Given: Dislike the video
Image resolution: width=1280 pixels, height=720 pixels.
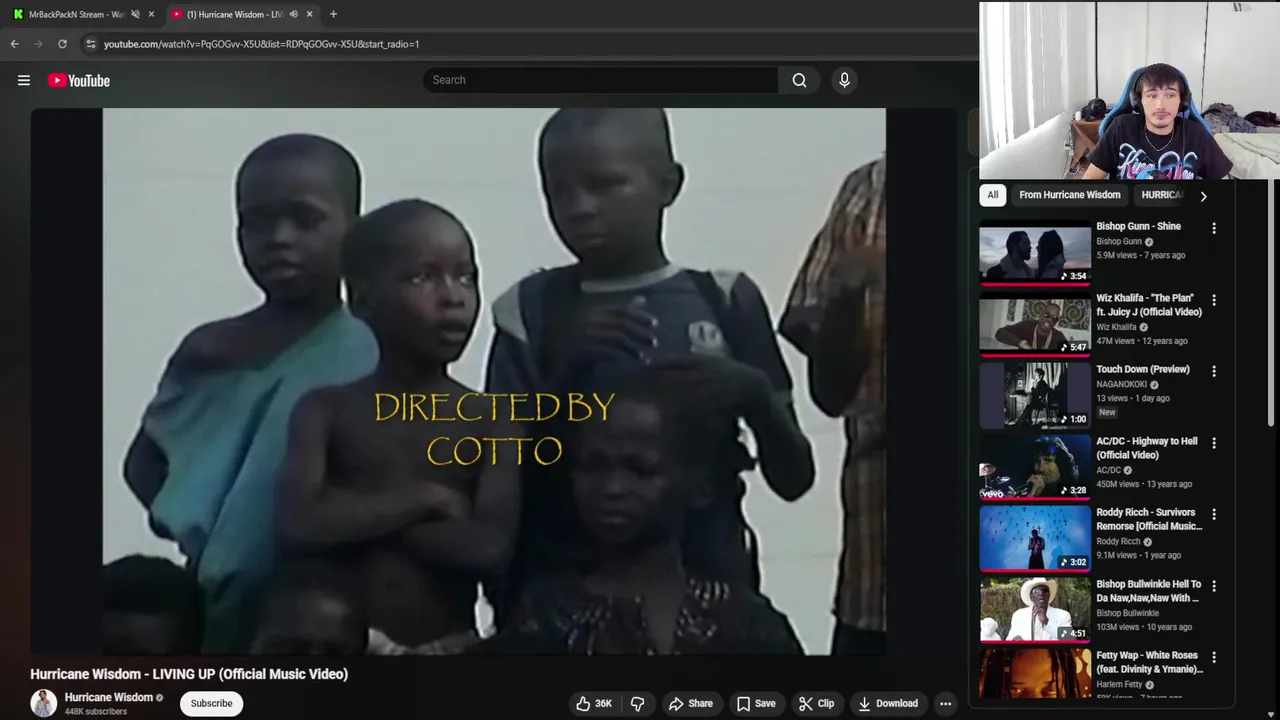Looking at the screenshot, I should pos(637,703).
